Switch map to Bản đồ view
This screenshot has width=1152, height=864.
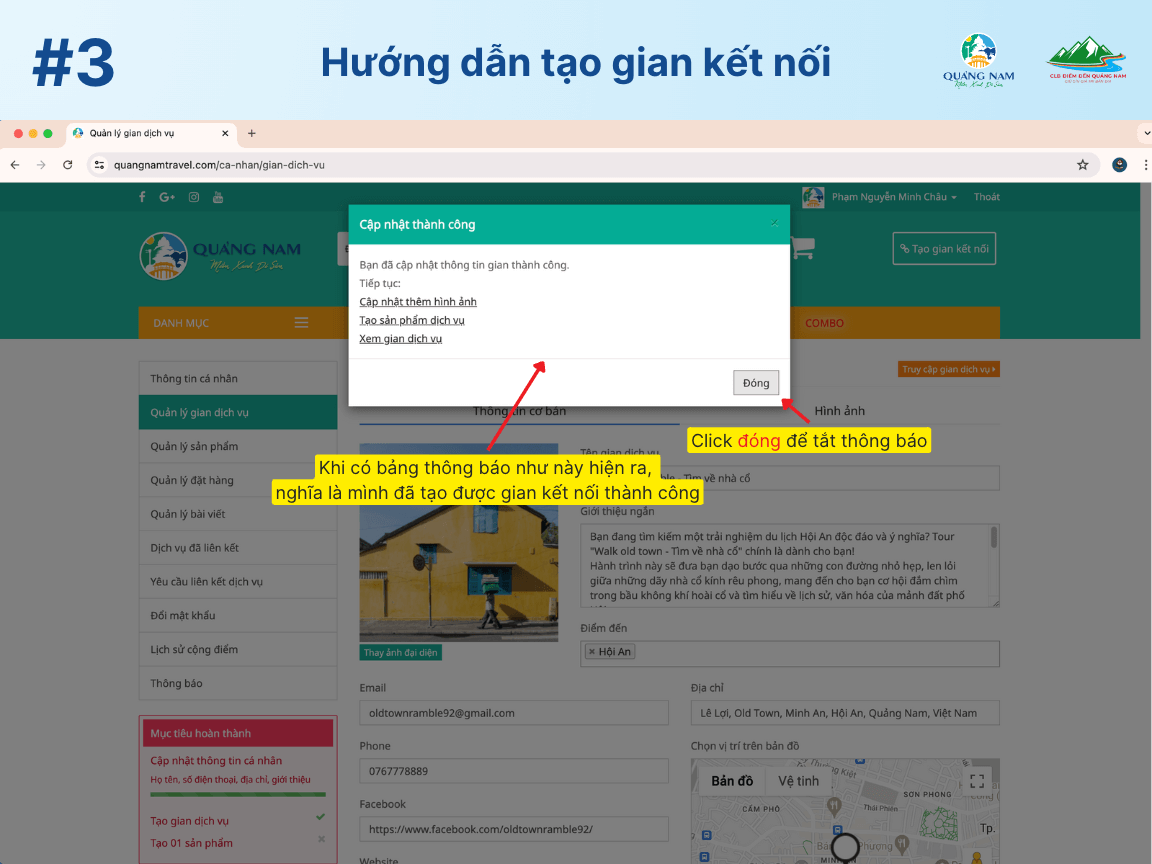pos(732,781)
